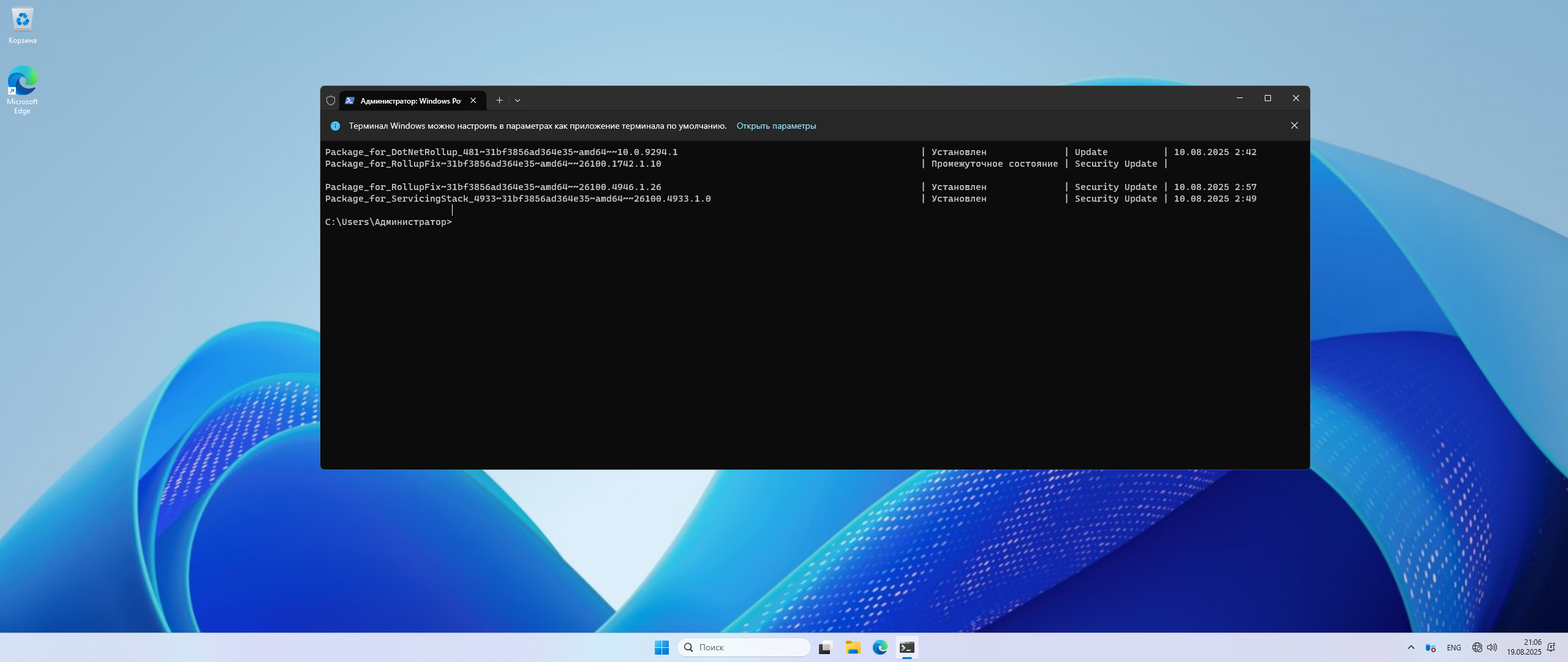Open network settings from the tray globe icon
This screenshot has height=662, width=1568.
tap(1477, 647)
